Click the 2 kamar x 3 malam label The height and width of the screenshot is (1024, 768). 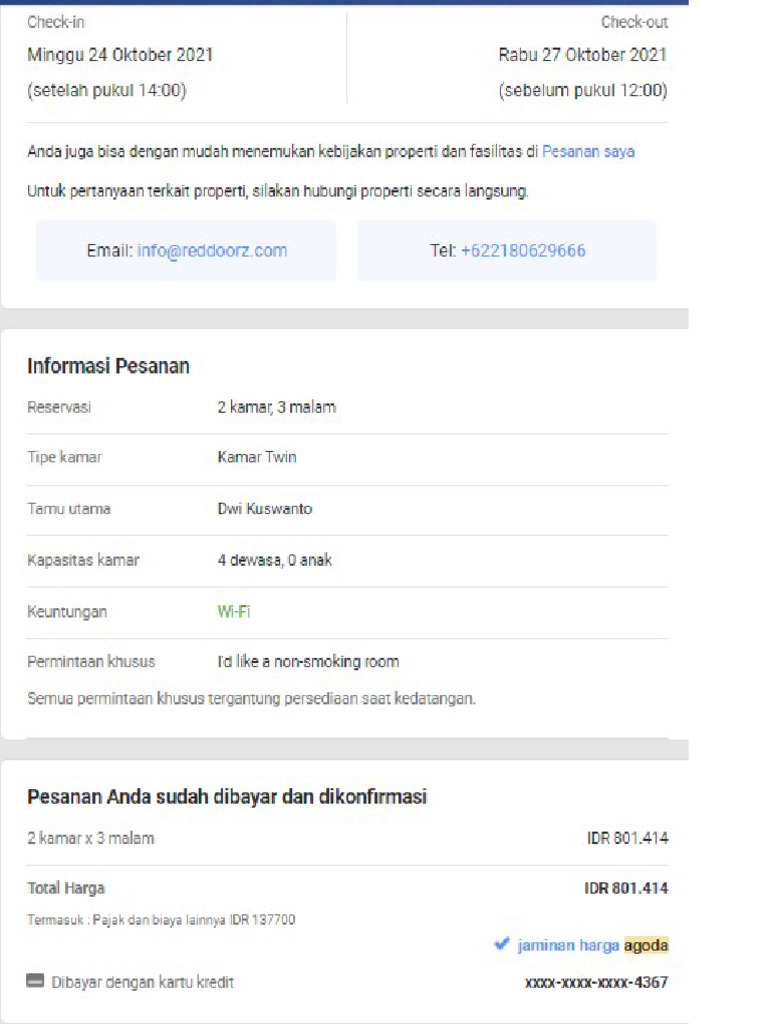91,838
